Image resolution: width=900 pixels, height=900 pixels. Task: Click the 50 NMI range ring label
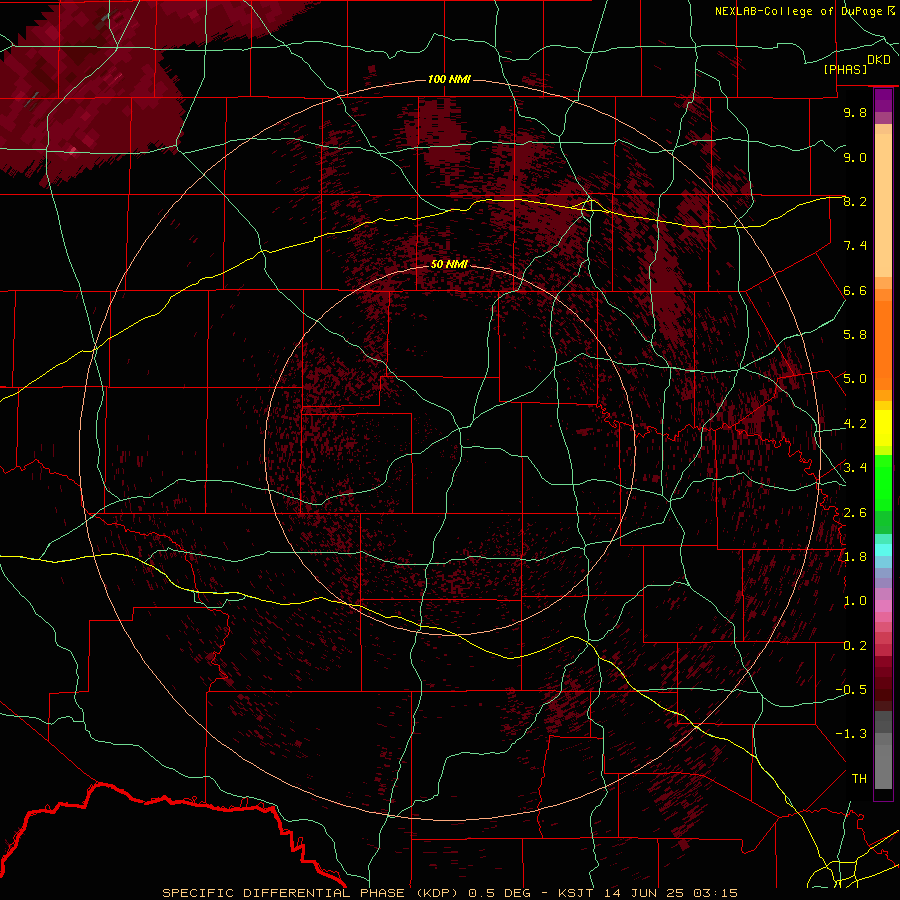tap(449, 264)
